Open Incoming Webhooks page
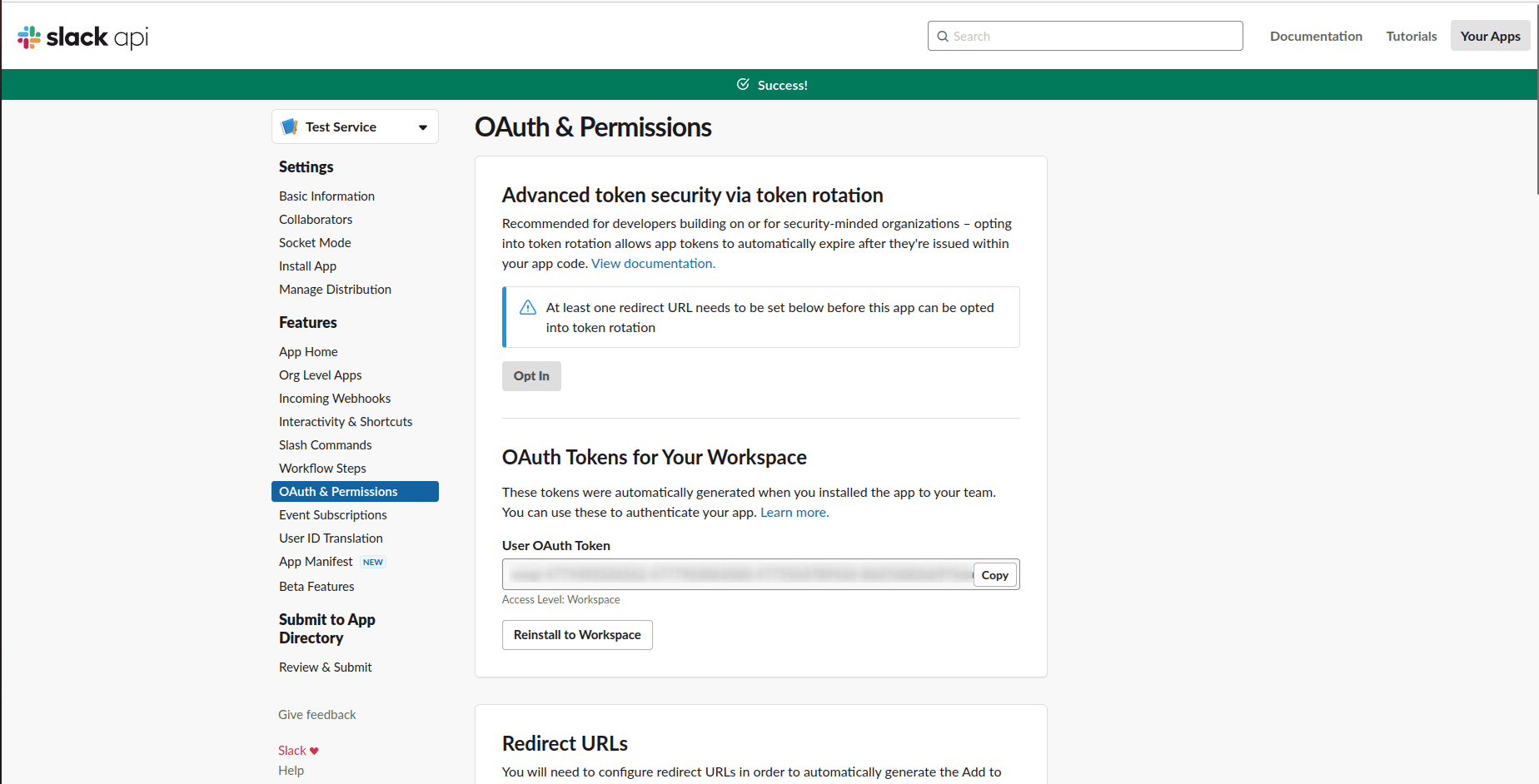 (335, 399)
